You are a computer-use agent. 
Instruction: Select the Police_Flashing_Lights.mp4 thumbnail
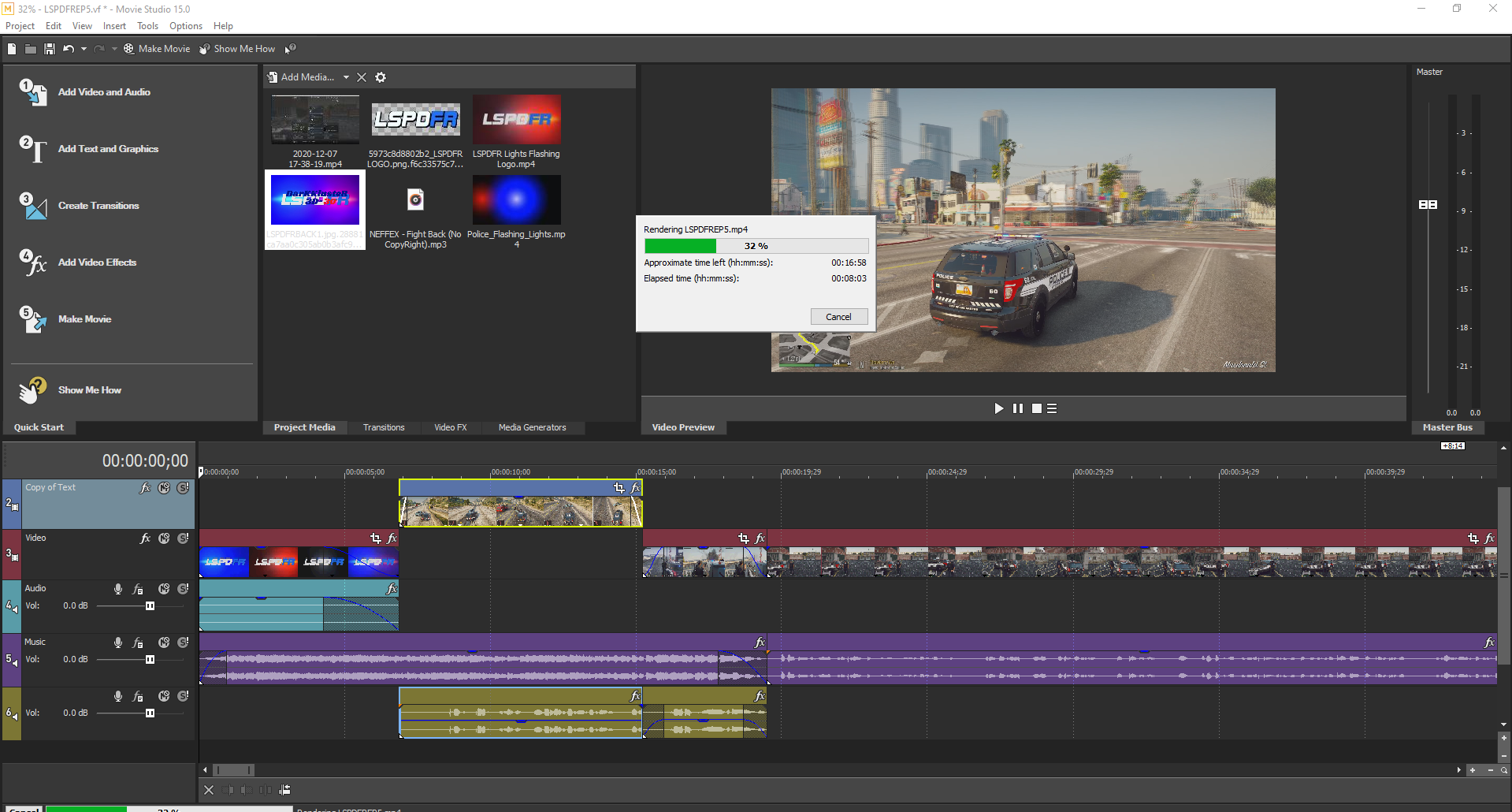pyautogui.click(x=516, y=200)
